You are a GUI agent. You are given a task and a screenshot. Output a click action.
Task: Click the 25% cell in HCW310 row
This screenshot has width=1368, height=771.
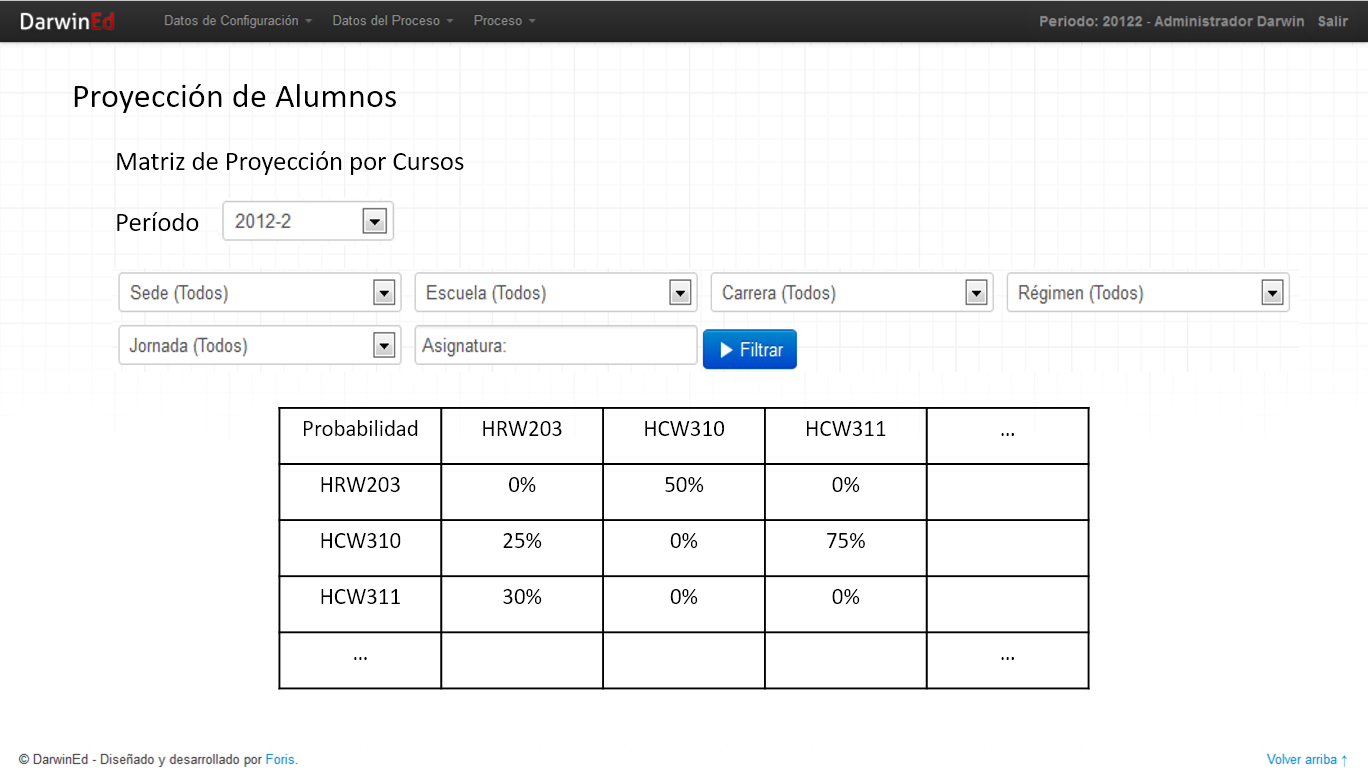pyautogui.click(x=522, y=547)
